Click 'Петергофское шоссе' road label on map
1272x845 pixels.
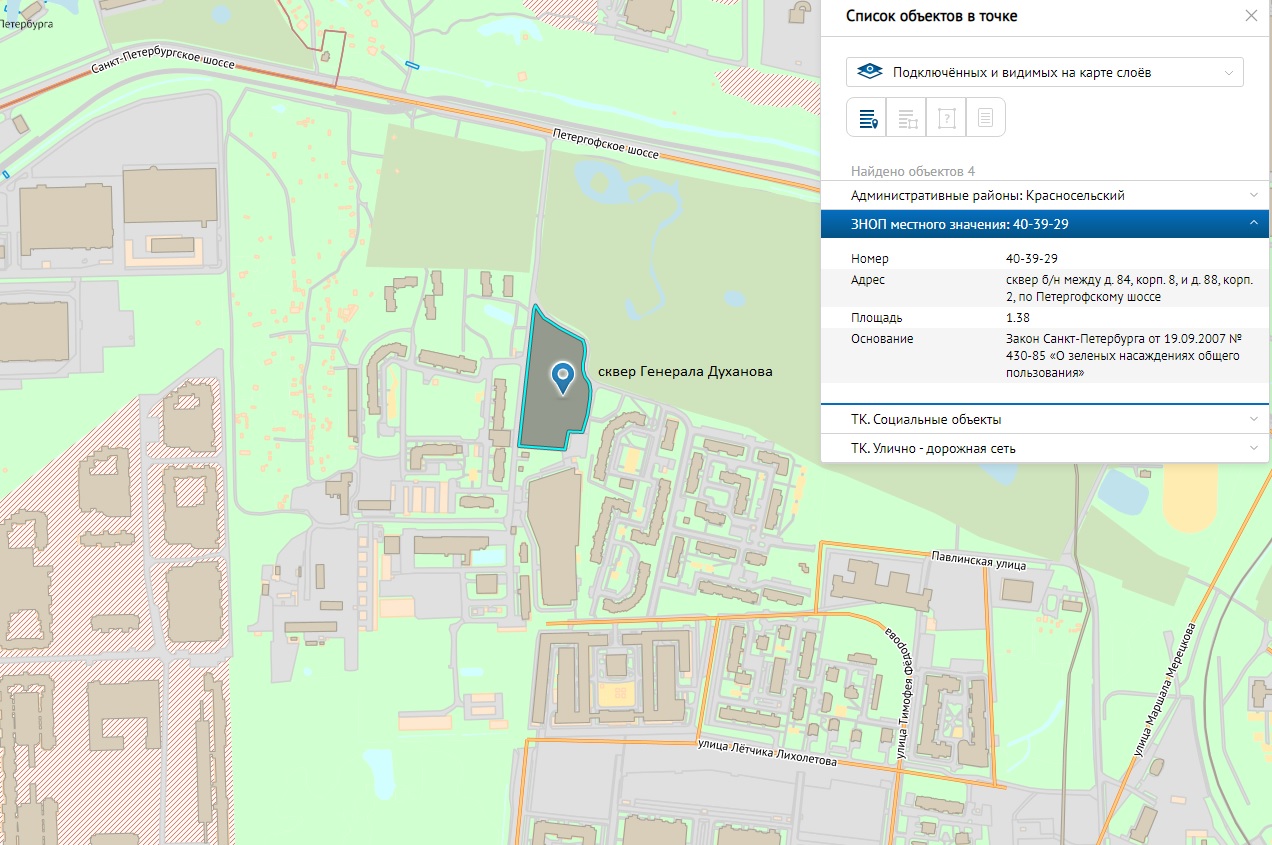coord(606,144)
